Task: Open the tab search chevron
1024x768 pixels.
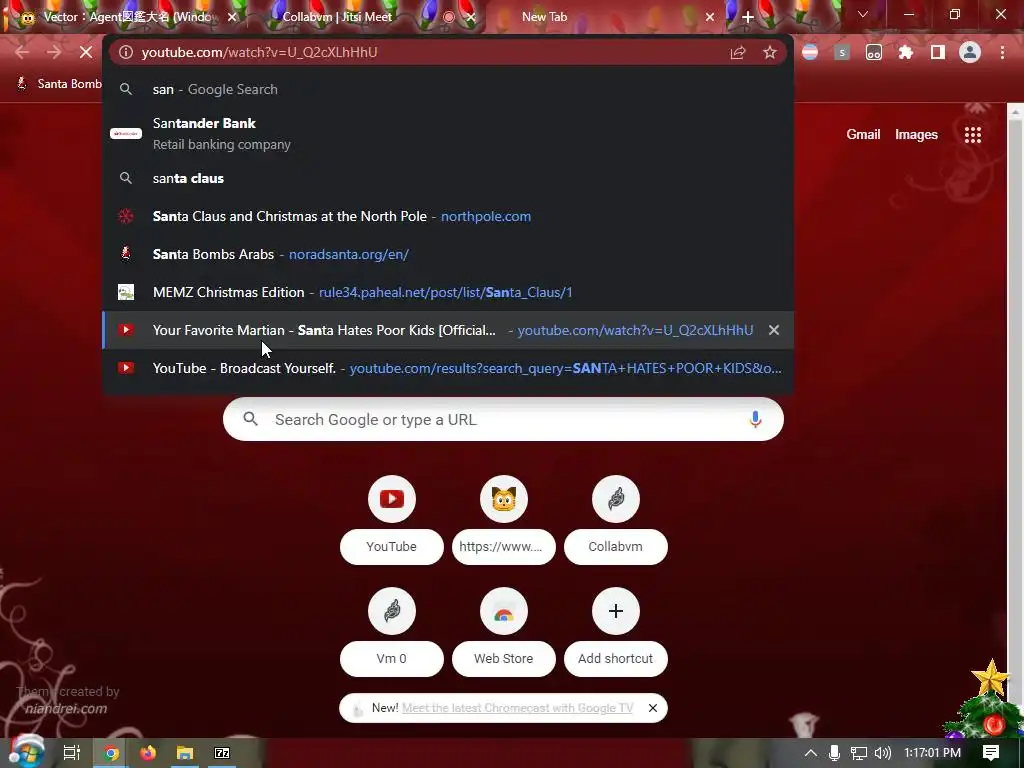Action: pyautogui.click(x=863, y=14)
